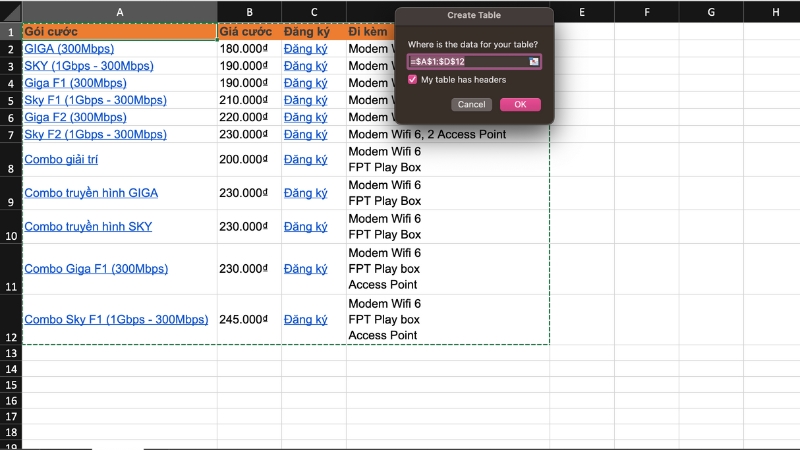Click the range selector icon in data field
800x450 pixels.
click(534, 62)
